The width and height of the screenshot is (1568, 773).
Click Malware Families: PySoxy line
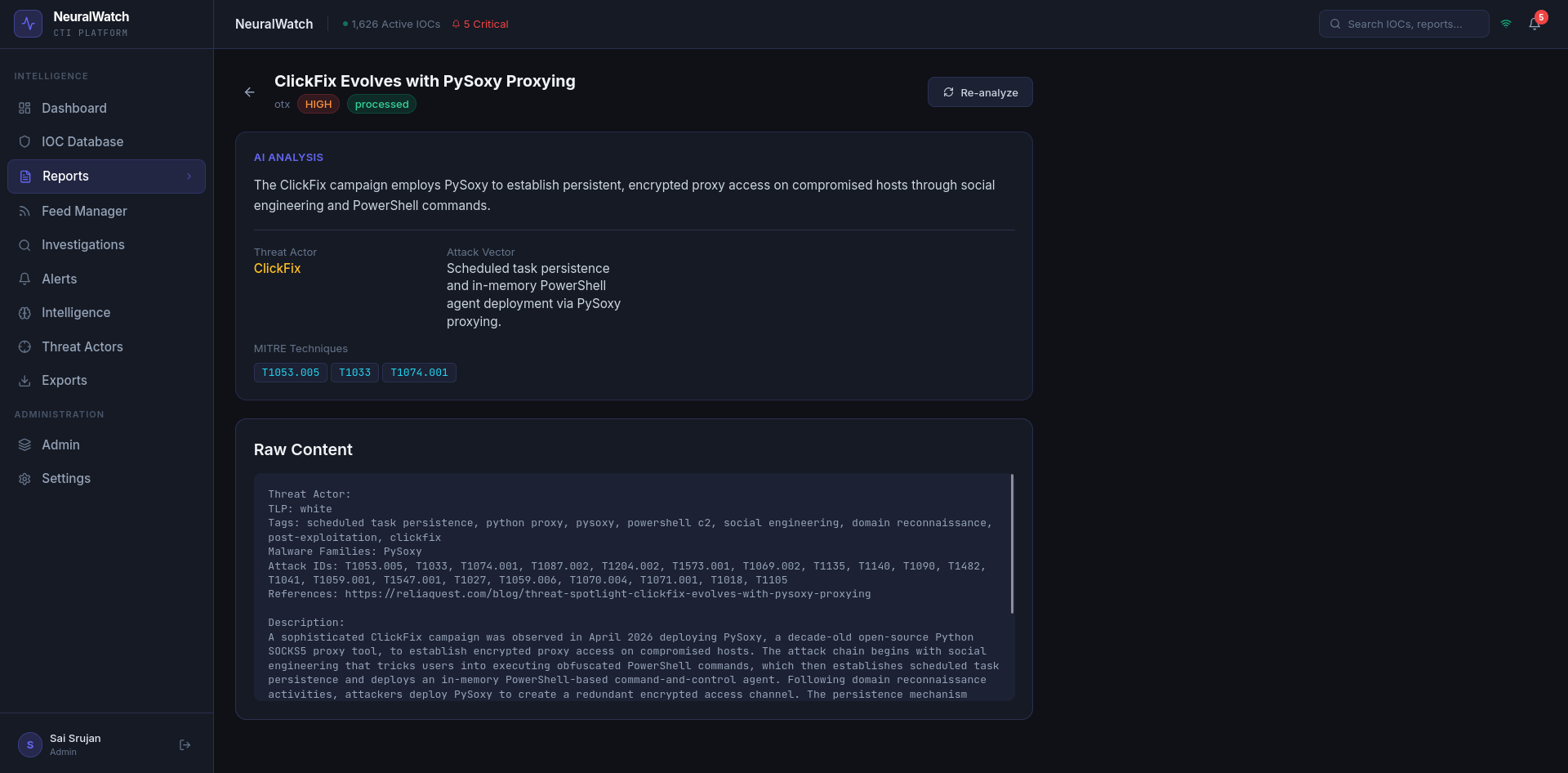click(x=345, y=552)
